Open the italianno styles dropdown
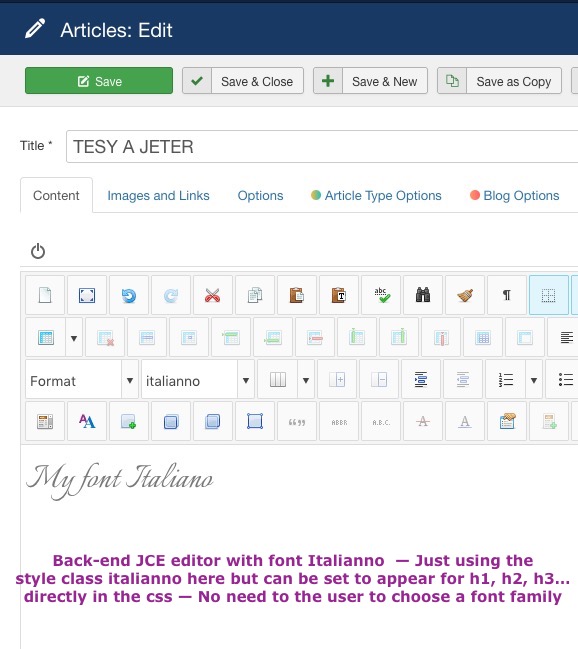 tap(198, 379)
